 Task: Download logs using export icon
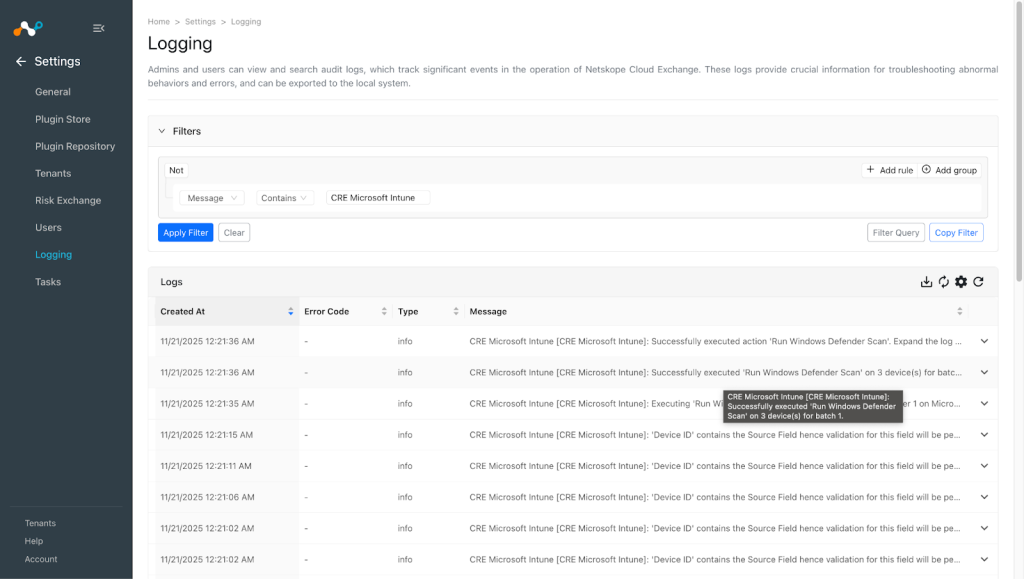click(x=926, y=282)
